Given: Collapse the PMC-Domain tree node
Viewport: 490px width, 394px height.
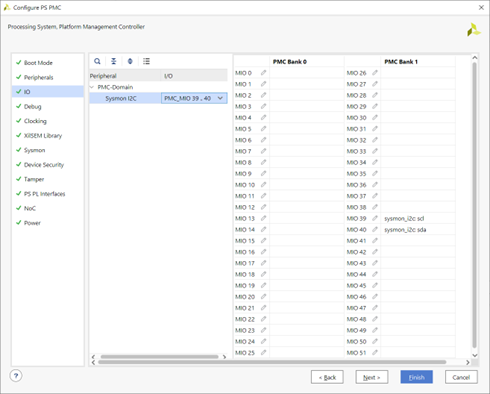Looking at the screenshot, I should pos(92,87).
